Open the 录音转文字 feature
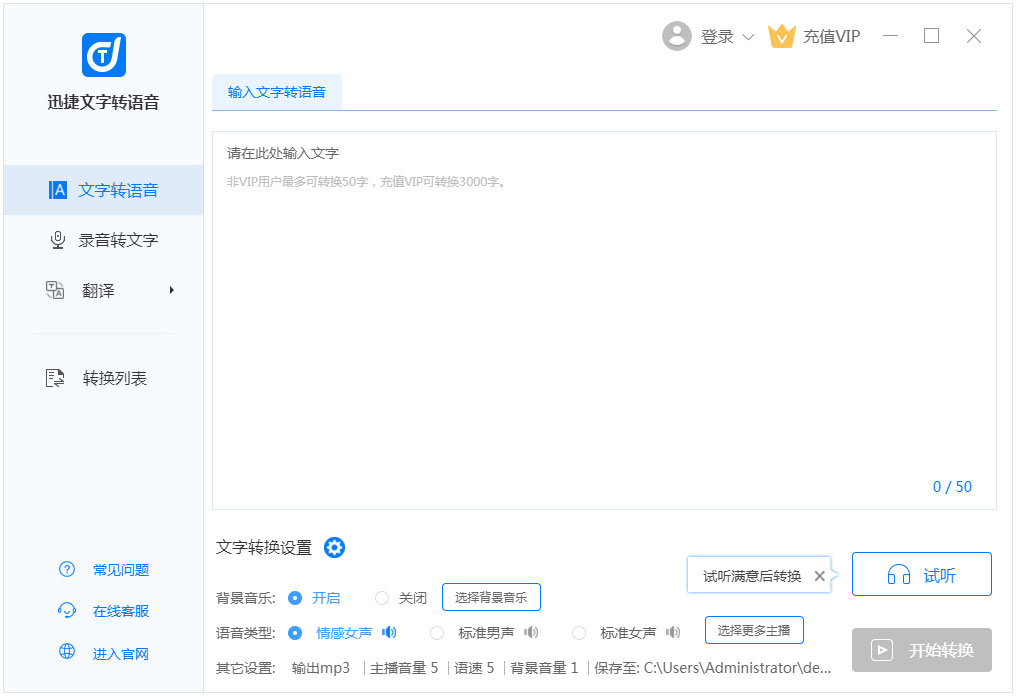The height and width of the screenshot is (699, 1017). (x=57, y=239)
